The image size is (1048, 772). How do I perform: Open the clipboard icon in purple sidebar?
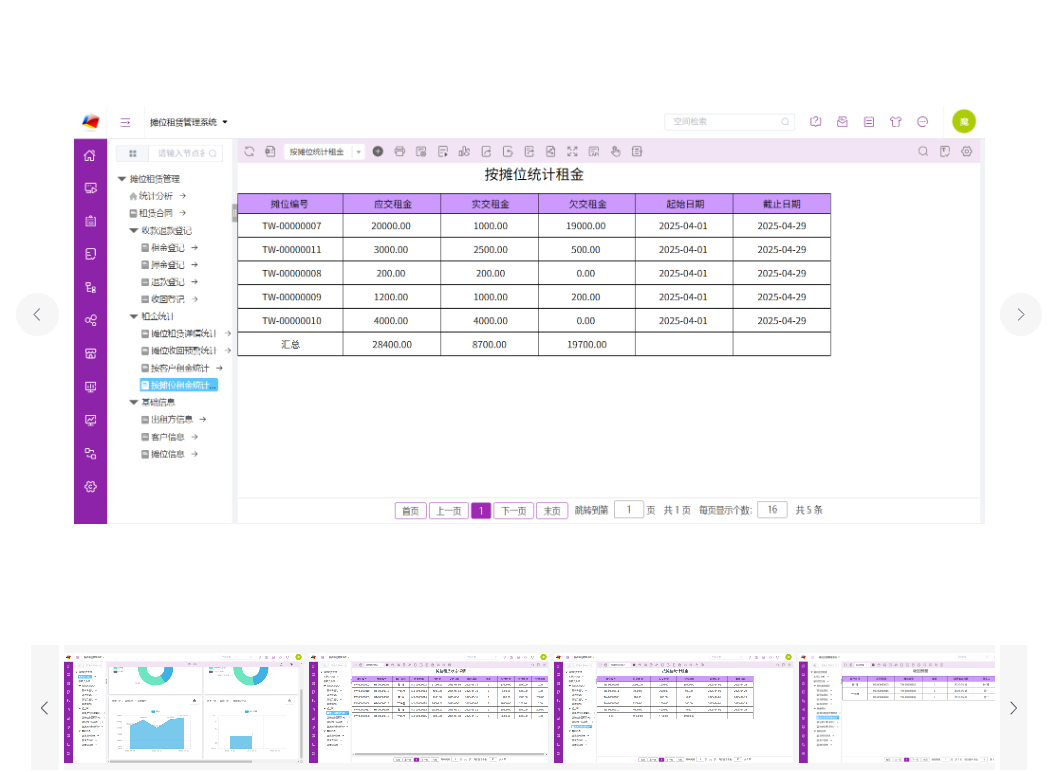tap(90, 221)
